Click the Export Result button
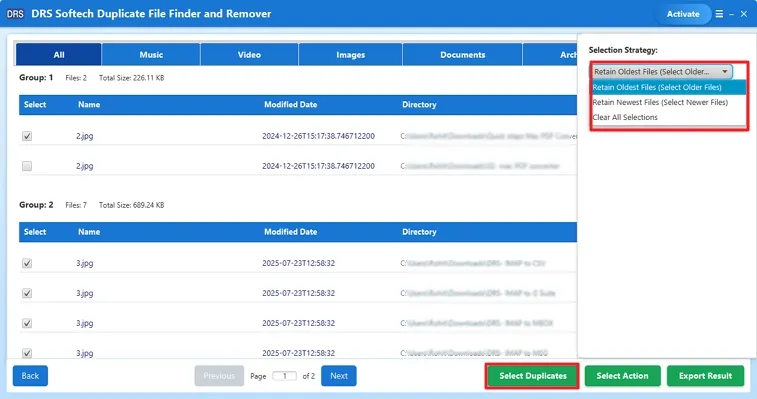The width and height of the screenshot is (757, 399). 705,376
